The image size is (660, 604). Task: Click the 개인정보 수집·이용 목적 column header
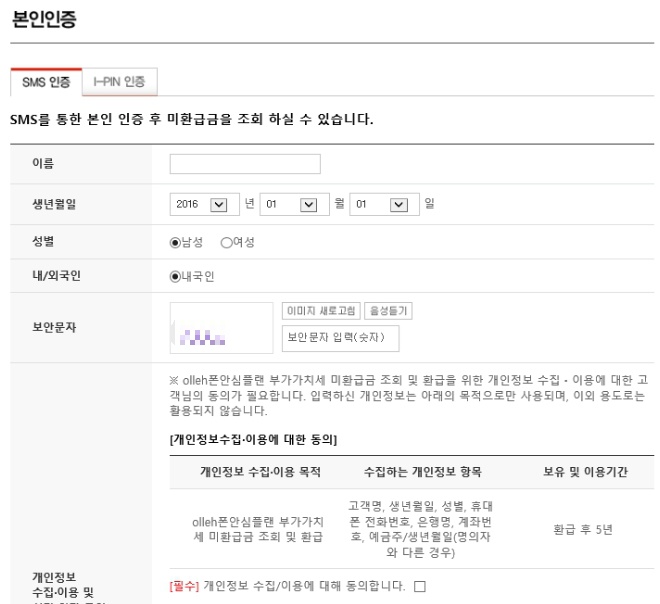point(261,472)
